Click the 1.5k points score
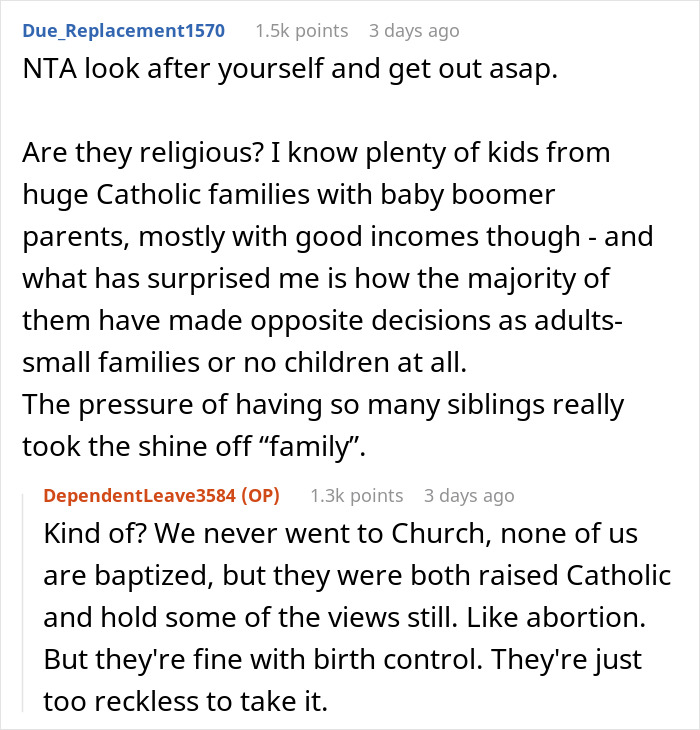 click(302, 31)
